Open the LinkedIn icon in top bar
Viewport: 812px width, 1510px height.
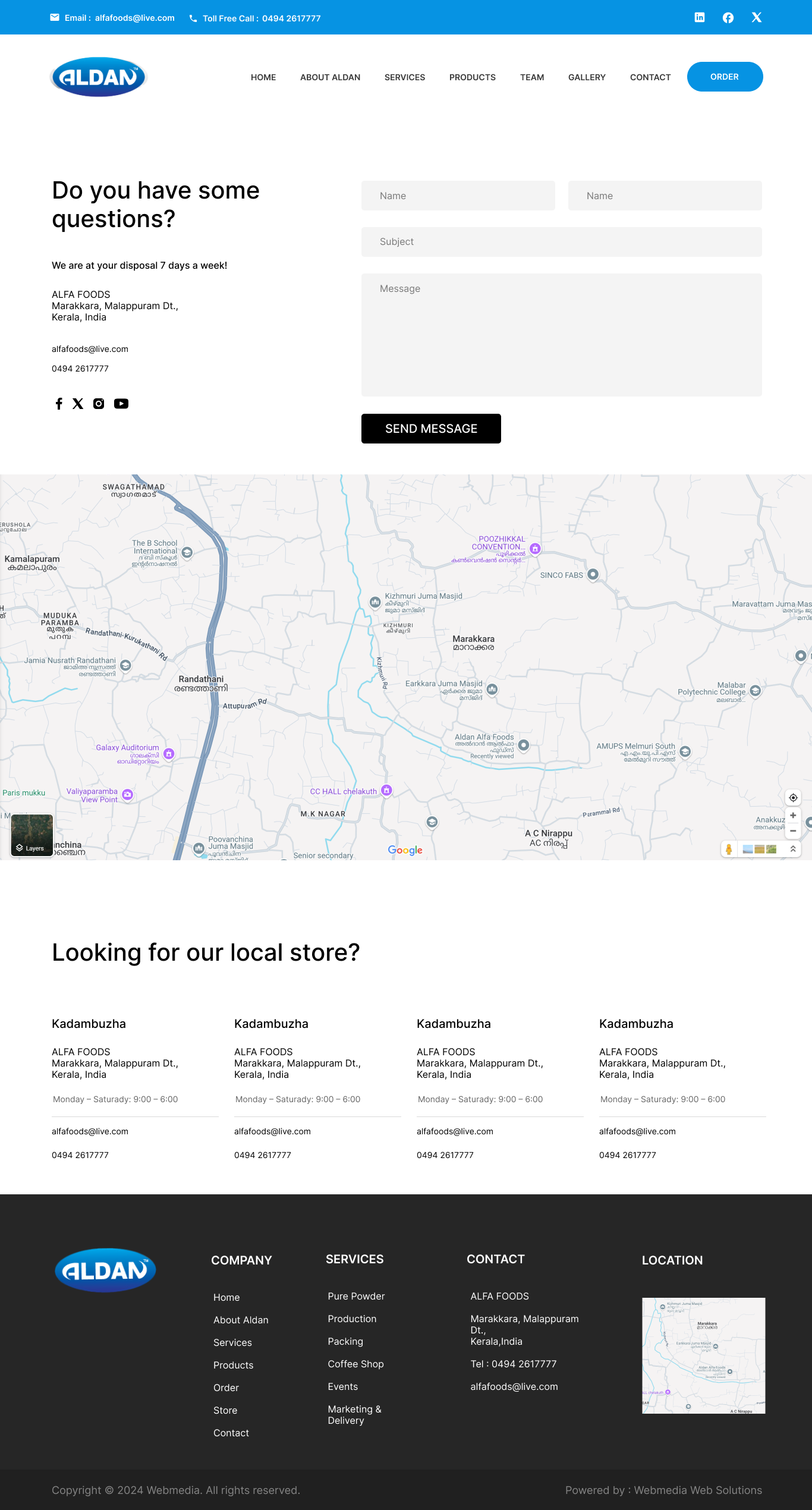pos(700,18)
